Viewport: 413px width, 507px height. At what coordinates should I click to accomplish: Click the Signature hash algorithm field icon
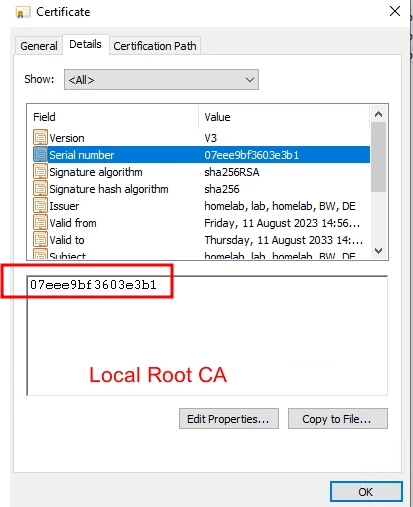(x=40, y=189)
